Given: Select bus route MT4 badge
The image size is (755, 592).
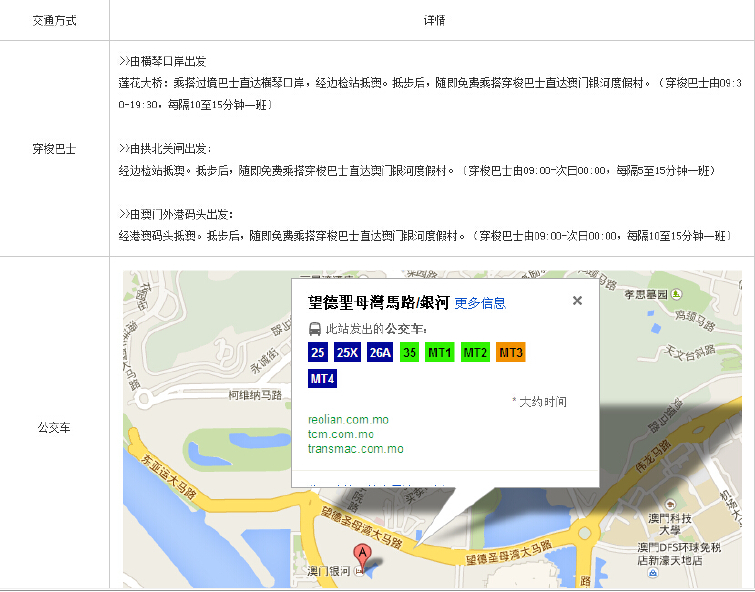Looking at the screenshot, I should [x=322, y=378].
